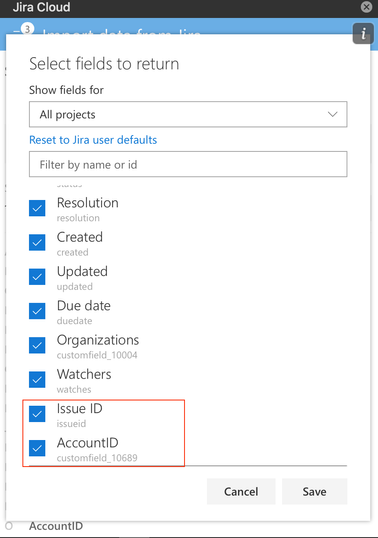Expand the dropdown chevron arrow

[x=332, y=114]
